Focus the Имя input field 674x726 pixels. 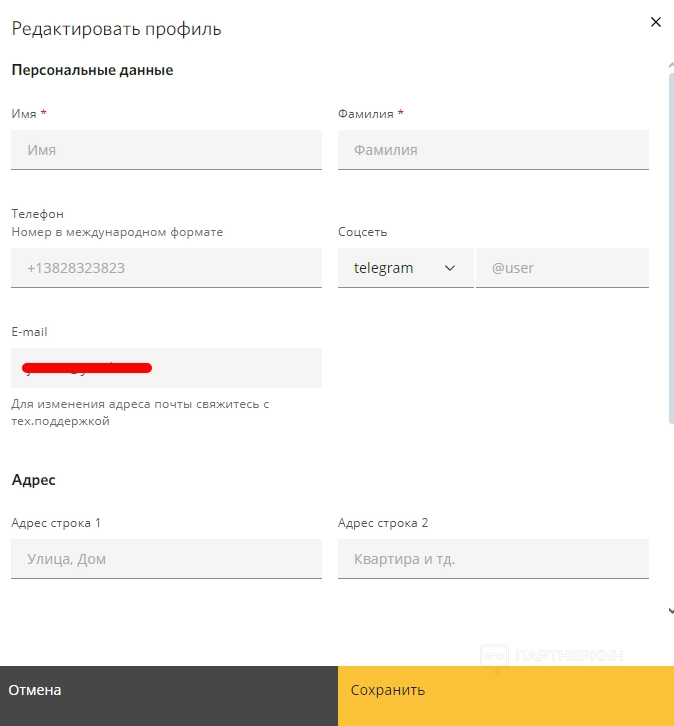click(166, 150)
